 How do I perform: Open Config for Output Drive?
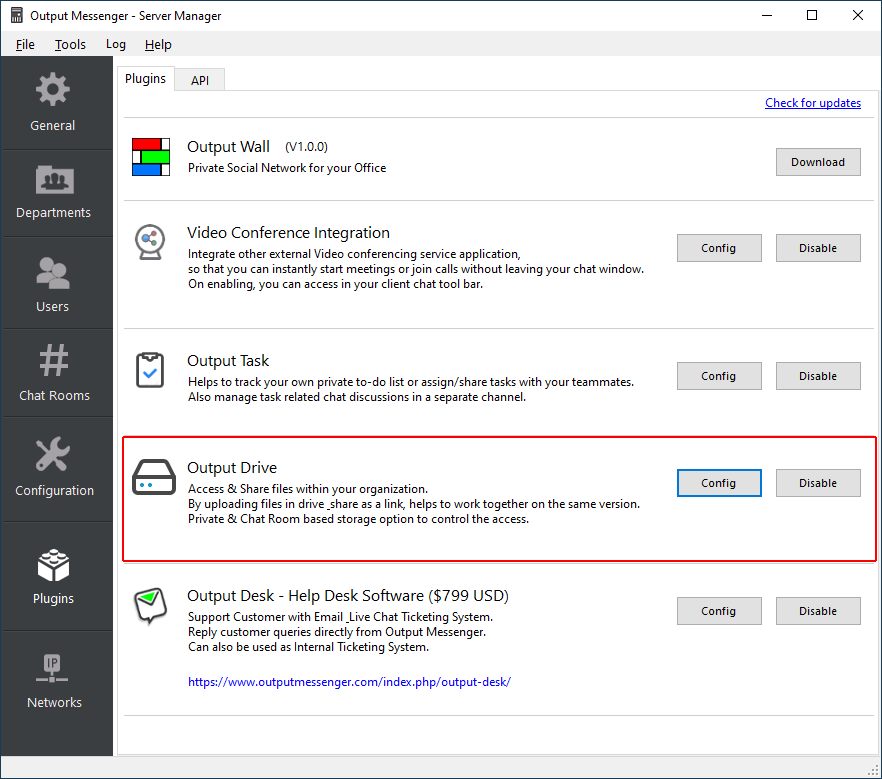click(719, 483)
